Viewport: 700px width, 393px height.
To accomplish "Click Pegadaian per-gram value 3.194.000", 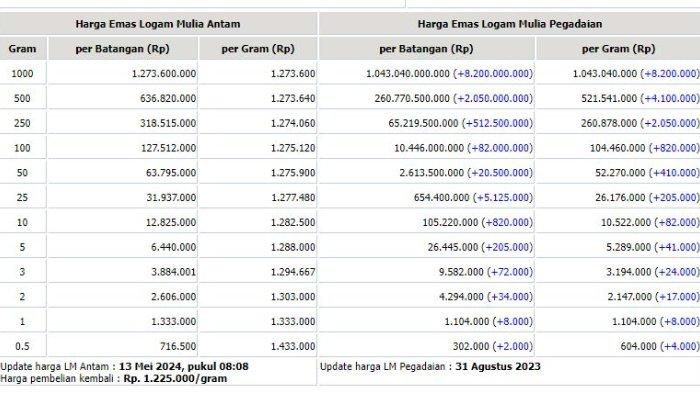I will click(629, 272).
